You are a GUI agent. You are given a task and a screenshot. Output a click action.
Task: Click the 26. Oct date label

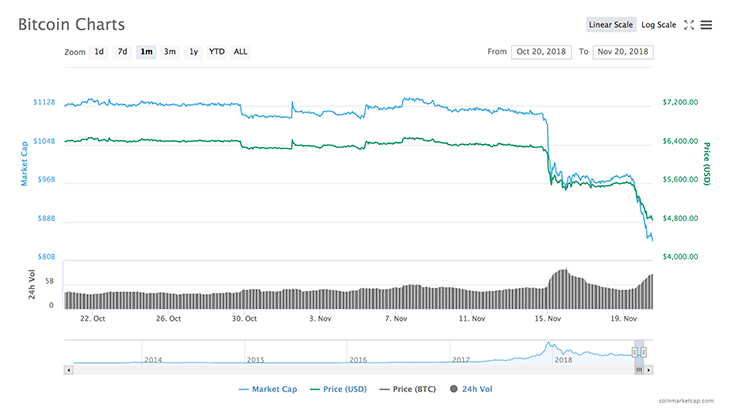pos(168,318)
